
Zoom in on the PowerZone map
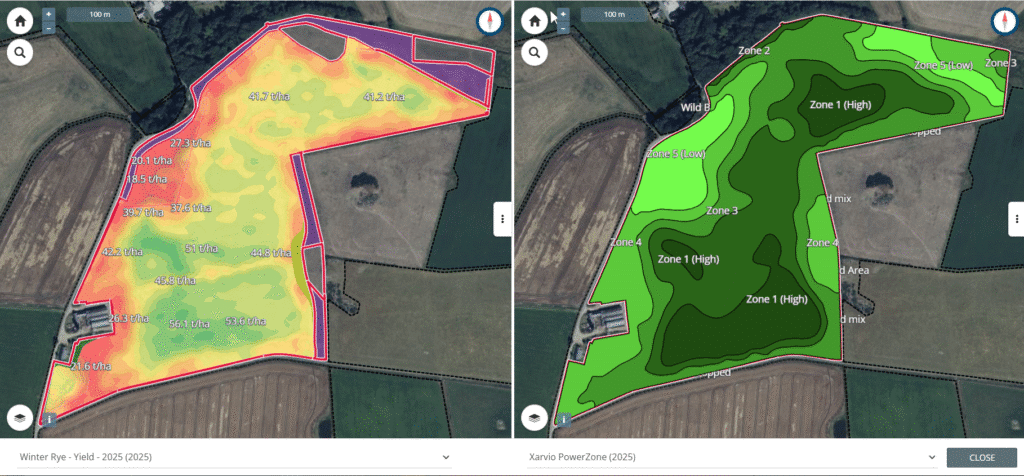coord(564,14)
